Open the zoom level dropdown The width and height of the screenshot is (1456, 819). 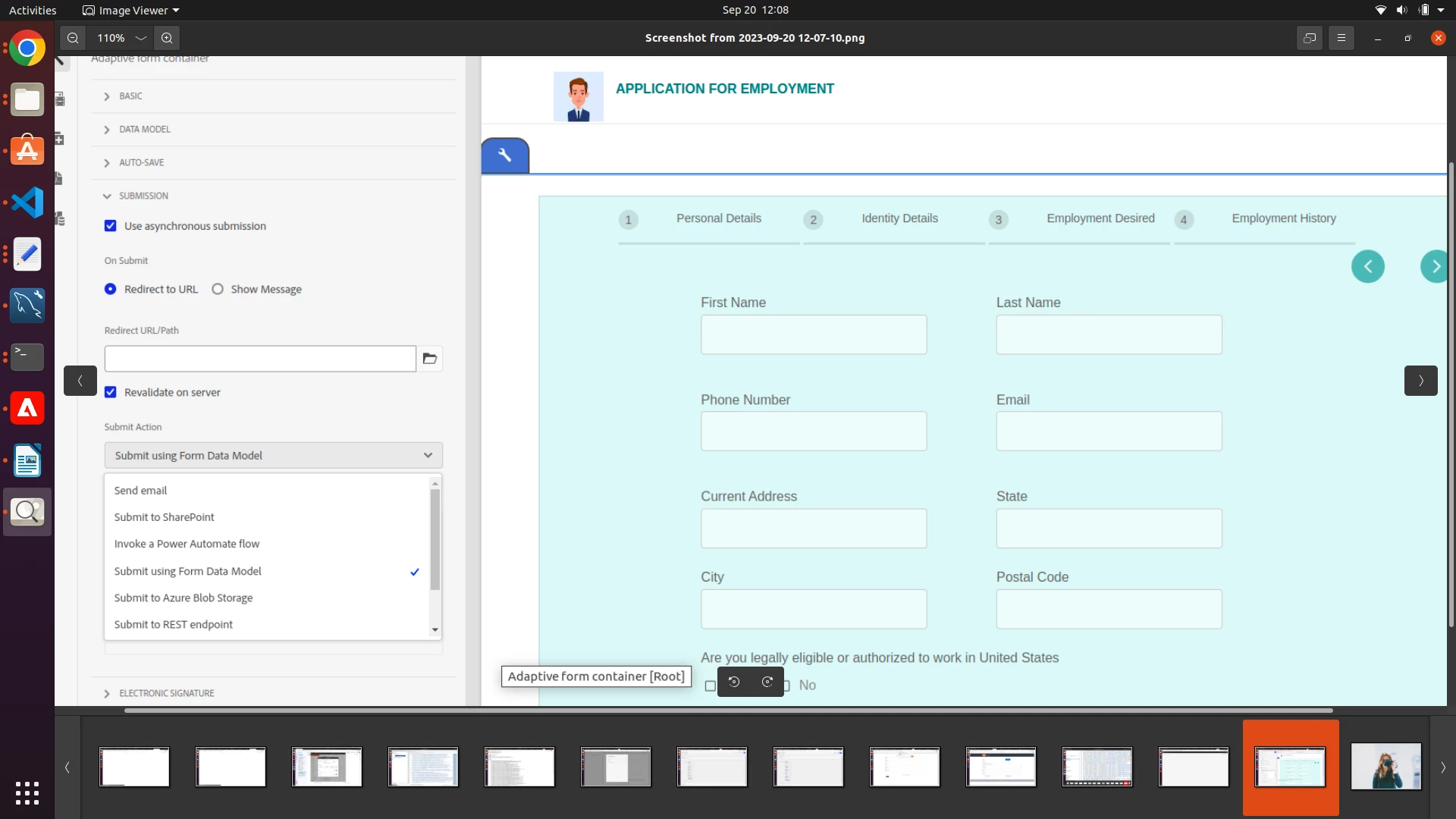(141, 38)
